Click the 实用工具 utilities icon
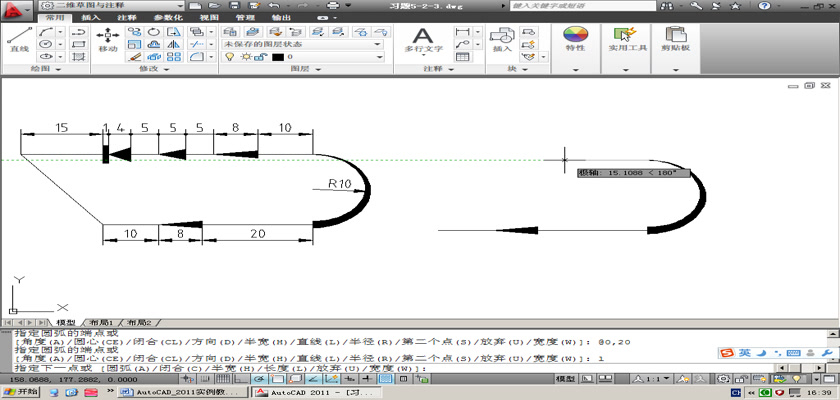Screen dimensions: 840x400 (x=628, y=38)
